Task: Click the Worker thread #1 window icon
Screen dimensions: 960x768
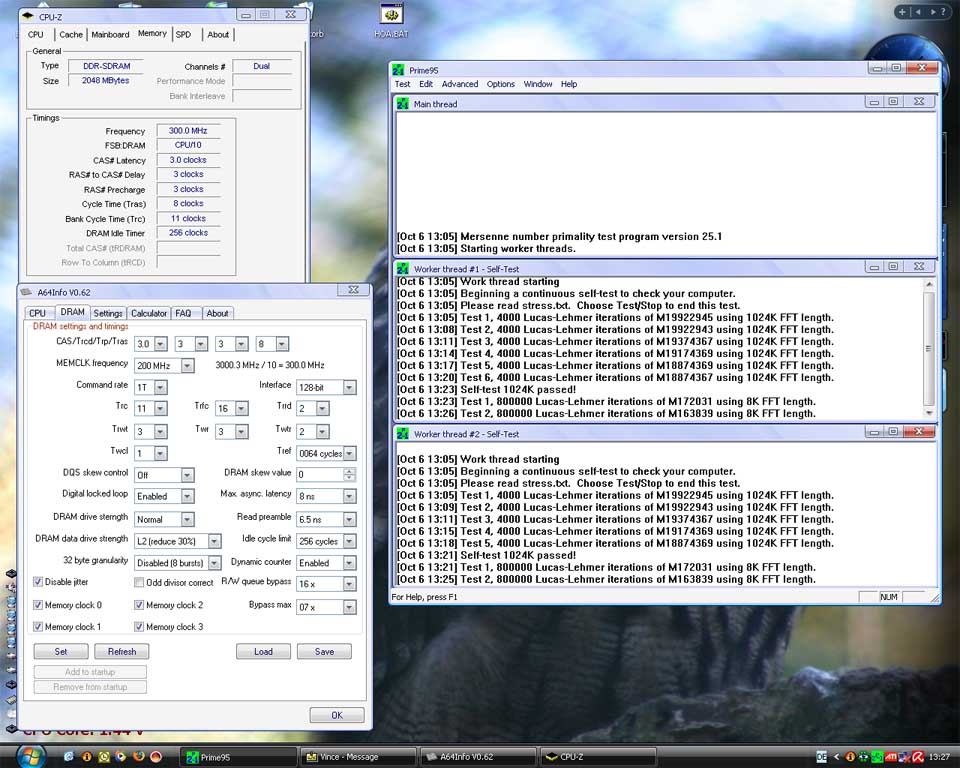Action: tap(403, 269)
